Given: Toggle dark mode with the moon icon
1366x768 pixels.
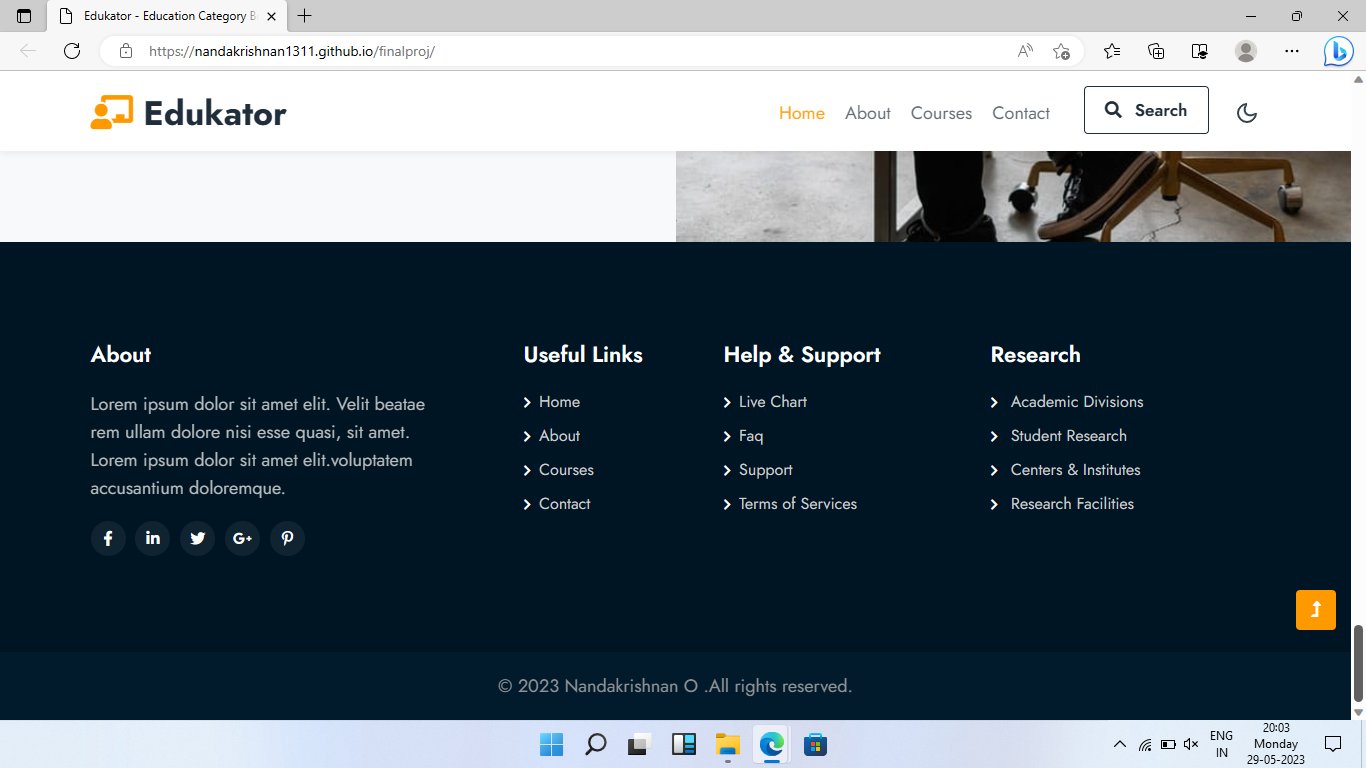Looking at the screenshot, I should pos(1246,113).
